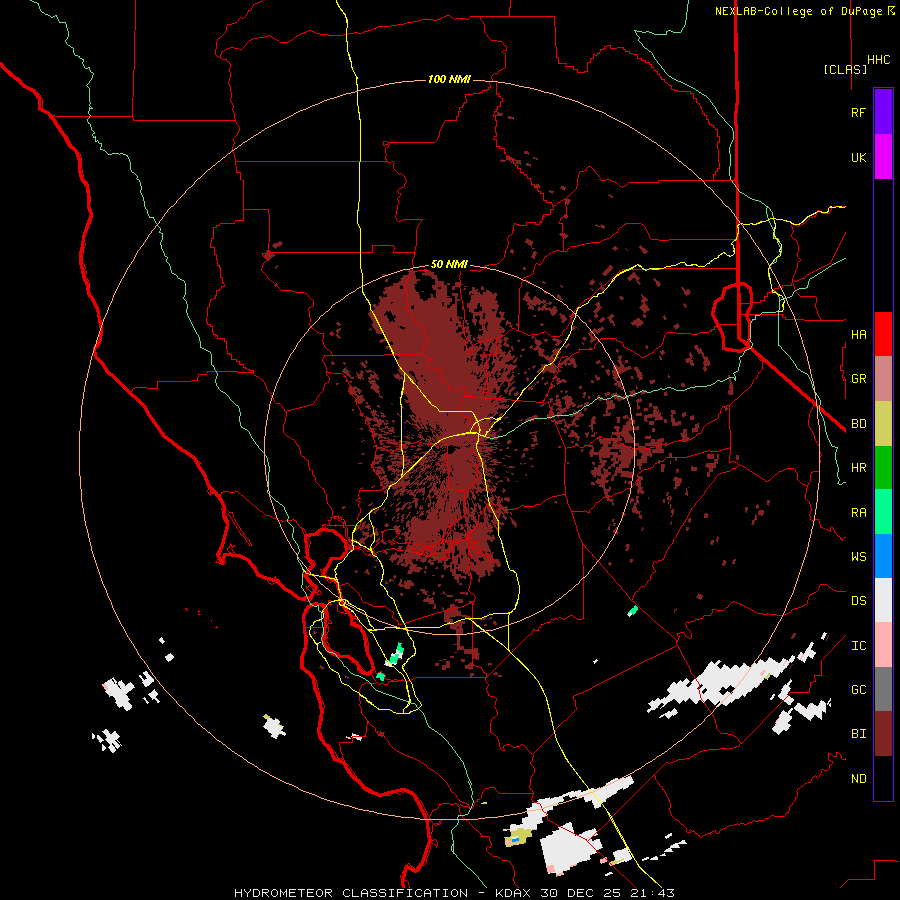This screenshot has width=900, height=900.
Task: Click the ND legend label
Action: coord(858,779)
